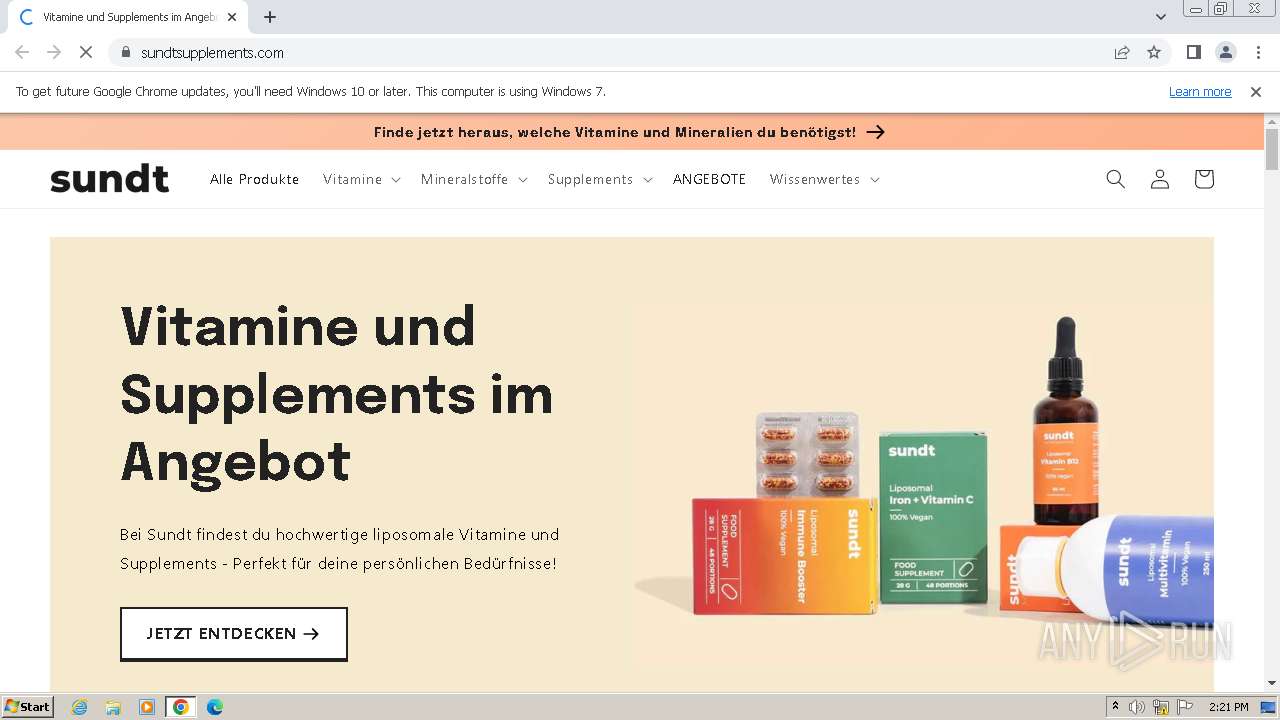Screen dimensions: 1280x720
Task: Open the volume speaker tray icon
Action: (1137, 707)
